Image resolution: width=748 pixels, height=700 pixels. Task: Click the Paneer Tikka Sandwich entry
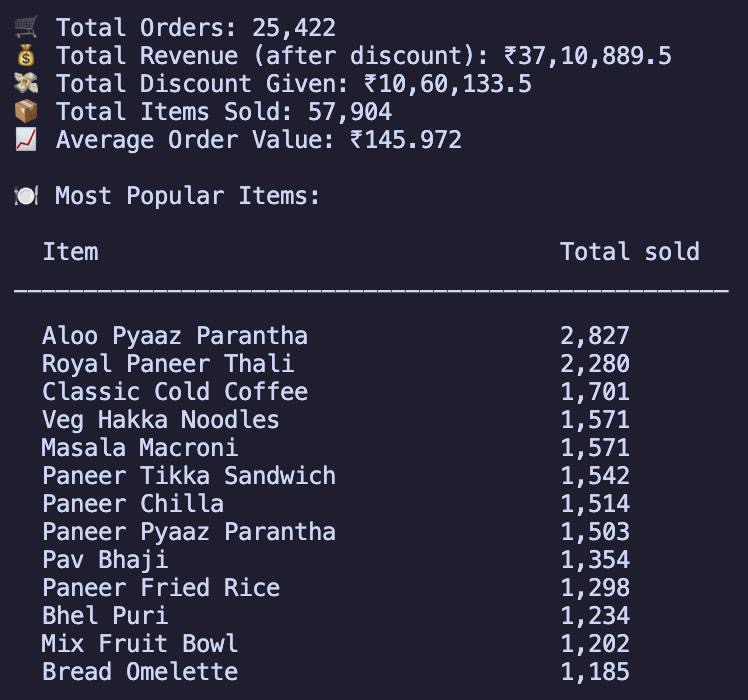pyautogui.click(x=189, y=476)
